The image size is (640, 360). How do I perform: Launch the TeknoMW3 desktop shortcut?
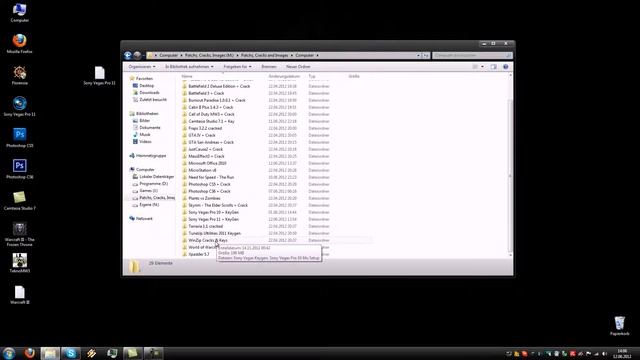19,263
